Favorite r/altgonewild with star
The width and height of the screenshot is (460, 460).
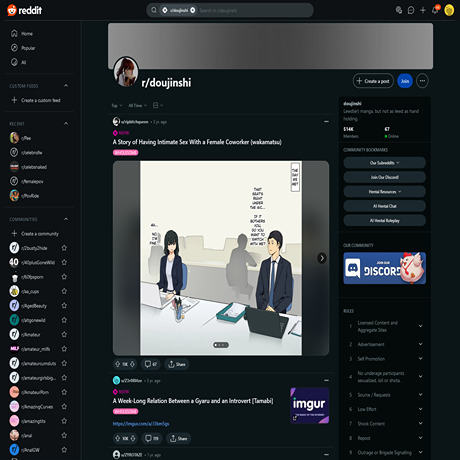pos(64,320)
